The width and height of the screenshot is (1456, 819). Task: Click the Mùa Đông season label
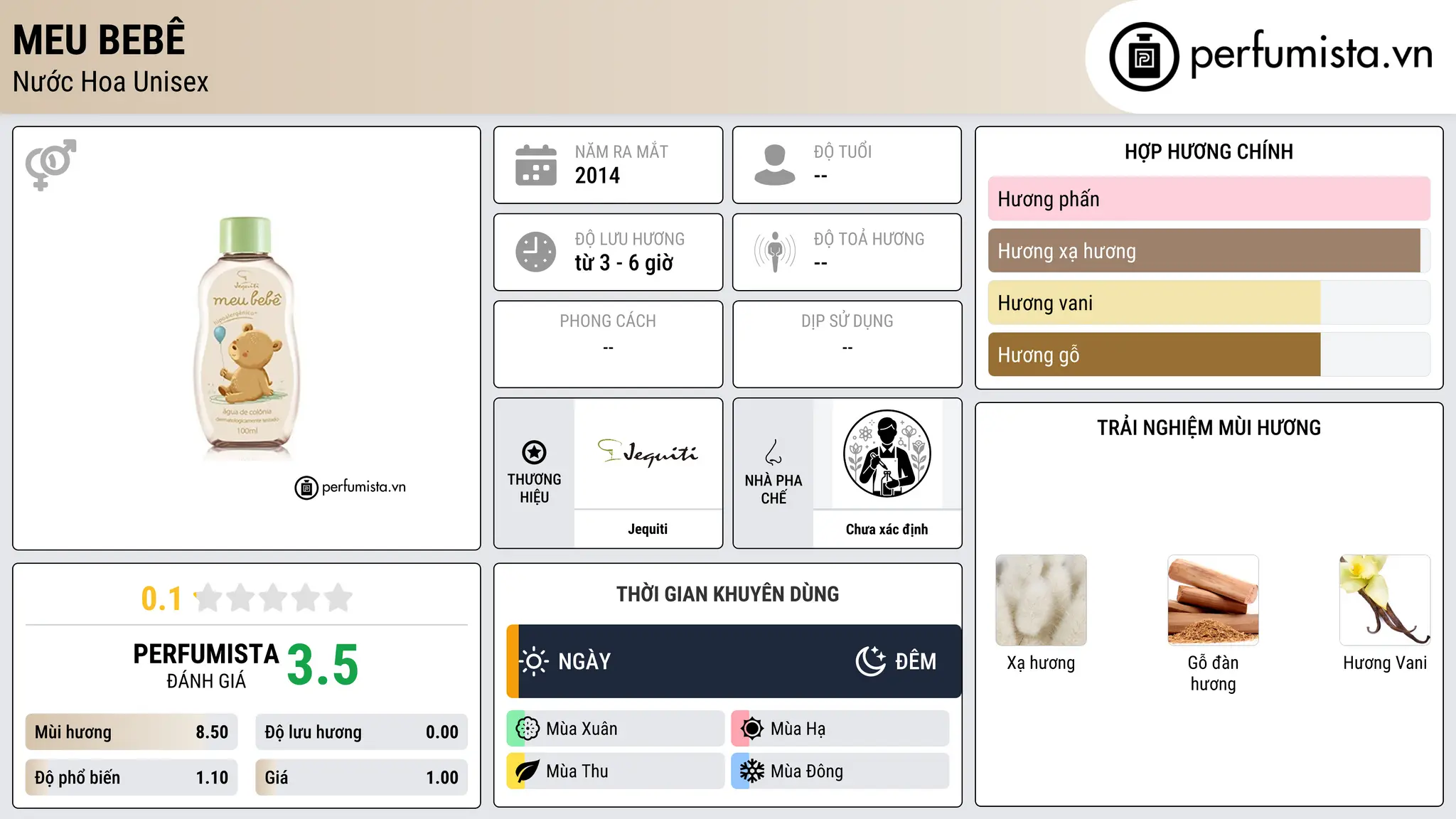pos(807,771)
